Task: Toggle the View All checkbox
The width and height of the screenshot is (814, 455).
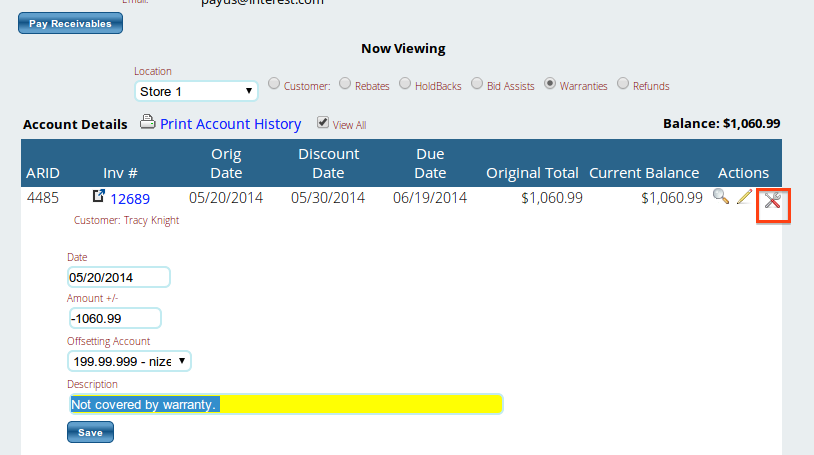Action: (323, 122)
